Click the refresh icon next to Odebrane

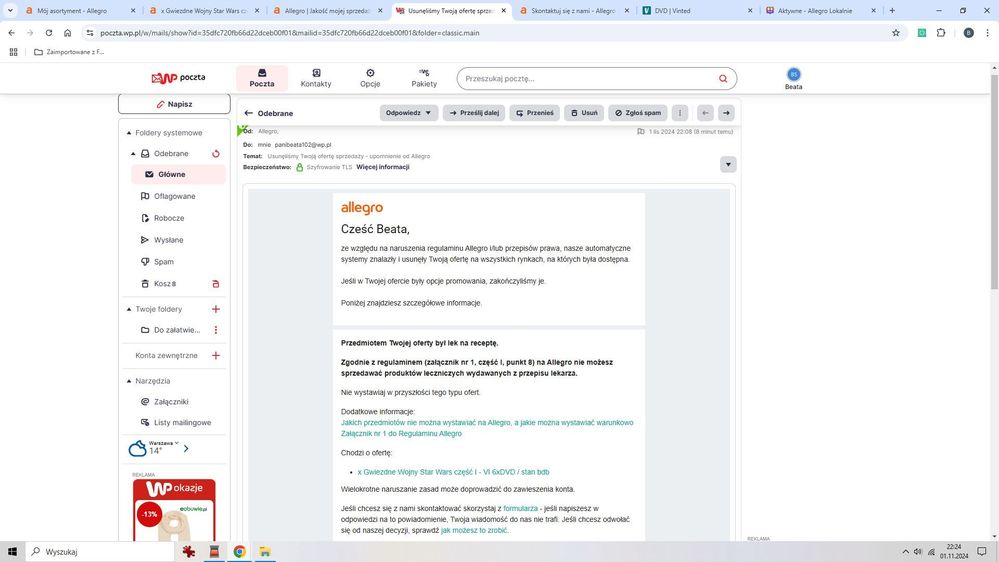[x=215, y=154]
